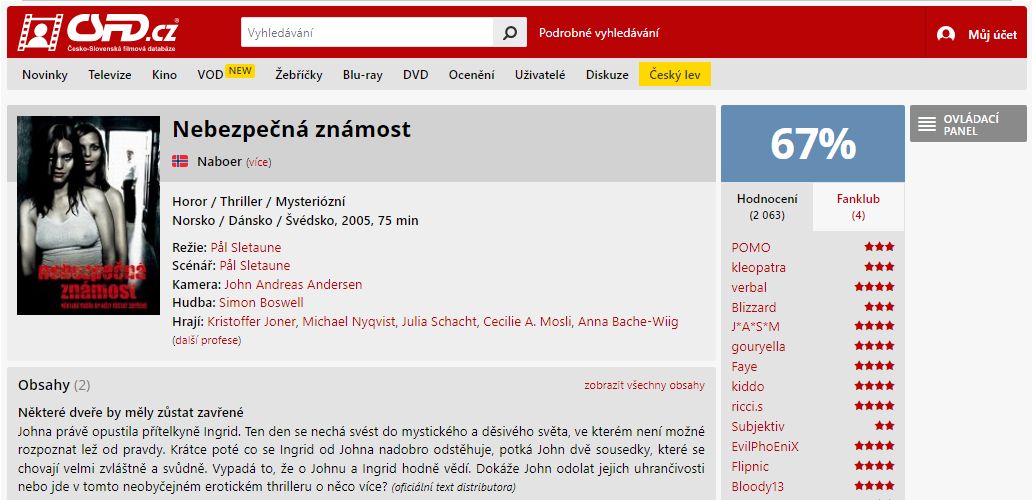Open Žebříčky rankings

point(299,75)
